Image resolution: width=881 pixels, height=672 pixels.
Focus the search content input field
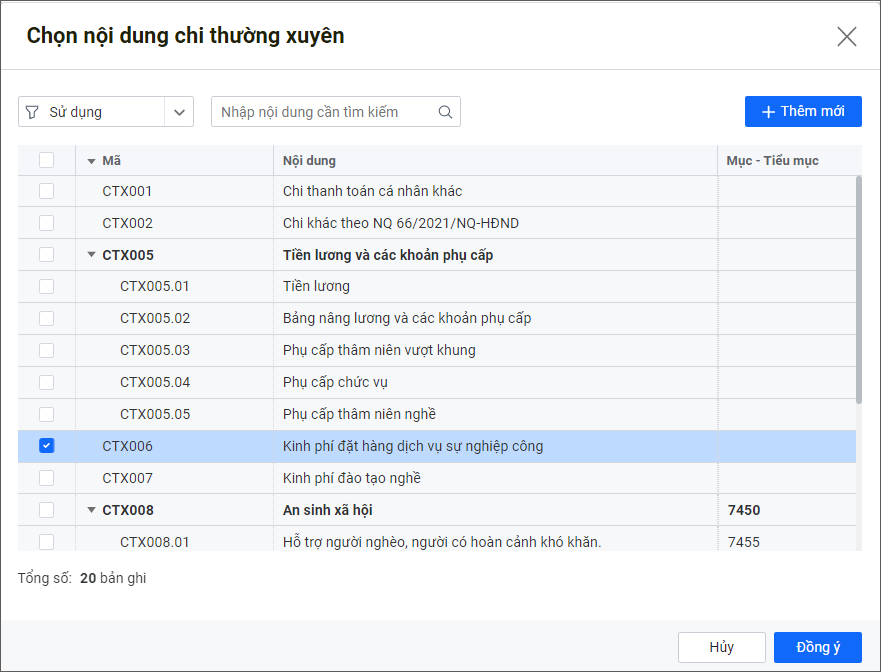pyautogui.click(x=325, y=112)
